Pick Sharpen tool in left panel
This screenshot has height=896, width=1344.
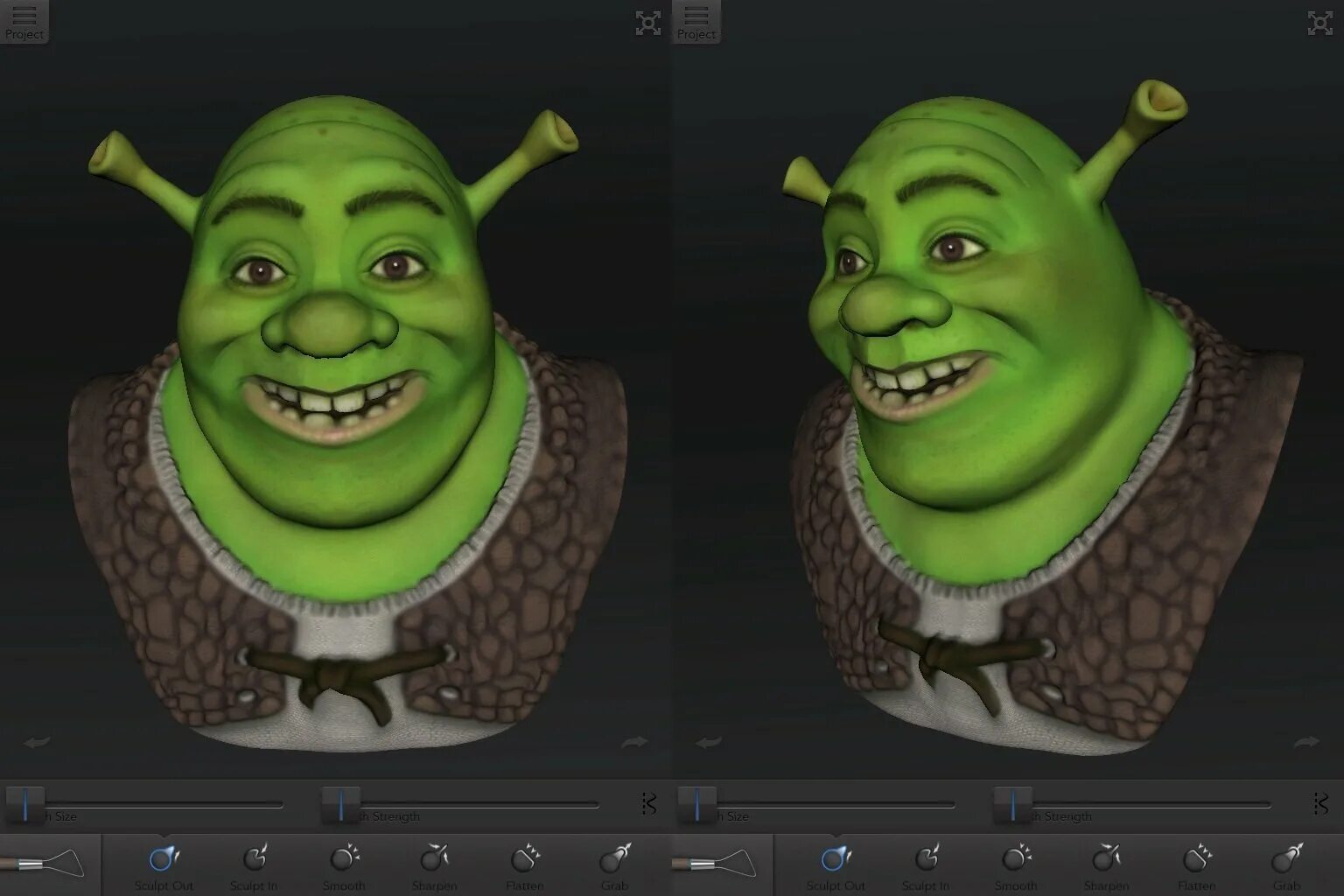pos(435,865)
